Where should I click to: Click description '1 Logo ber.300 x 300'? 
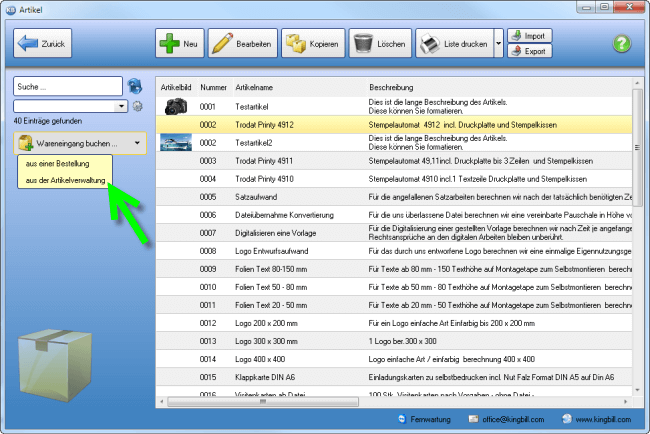(x=402, y=341)
